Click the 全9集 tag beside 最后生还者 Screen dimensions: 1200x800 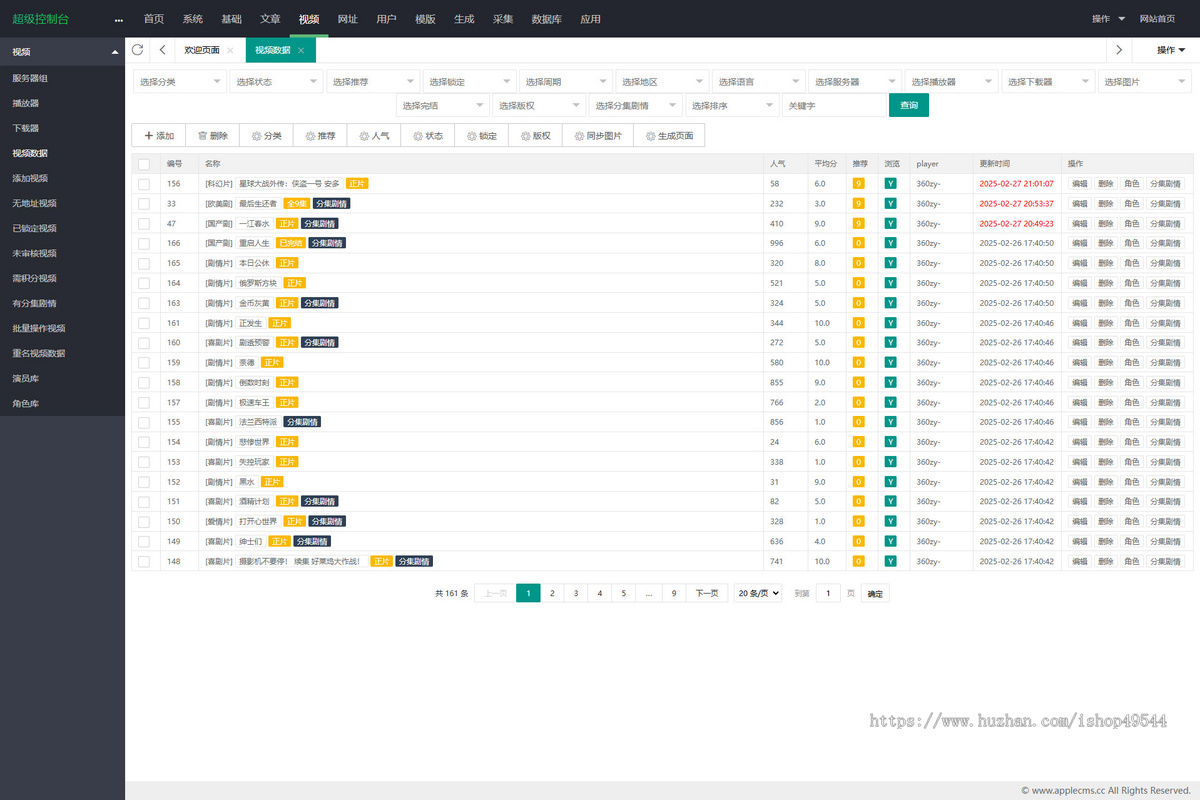pos(296,203)
